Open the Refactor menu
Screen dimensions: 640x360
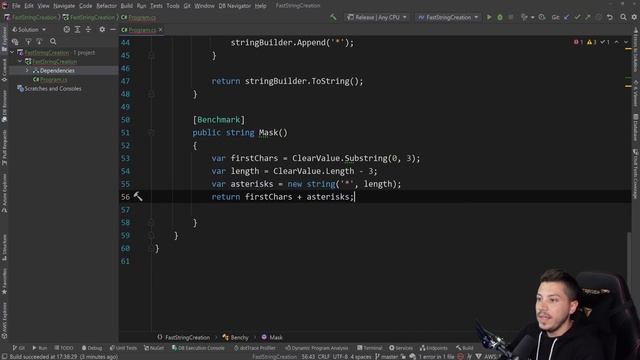pyautogui.click(x=106, y=6)
